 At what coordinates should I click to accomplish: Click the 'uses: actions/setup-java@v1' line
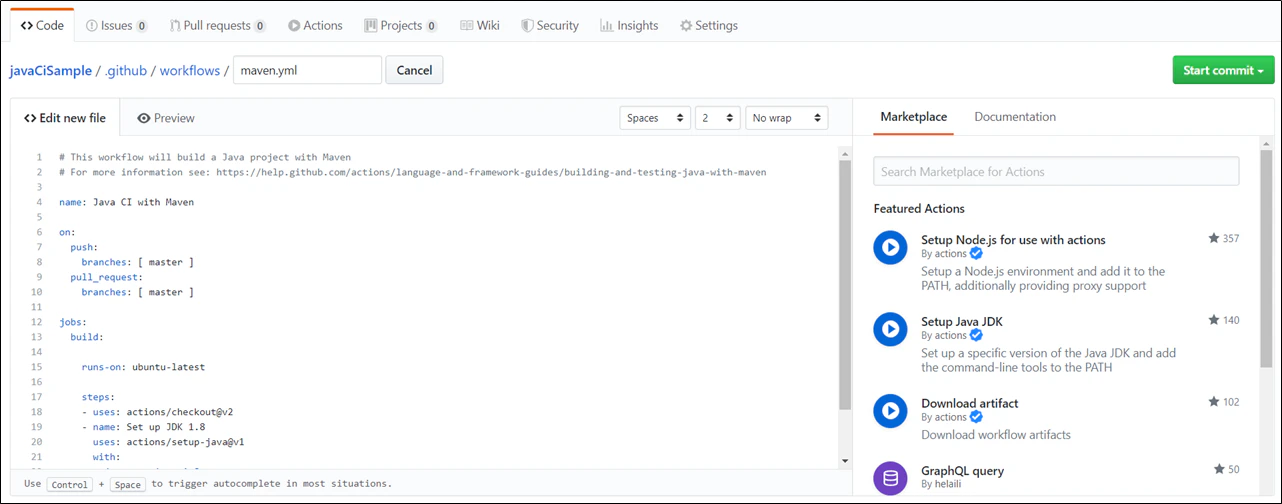[169, 442]
